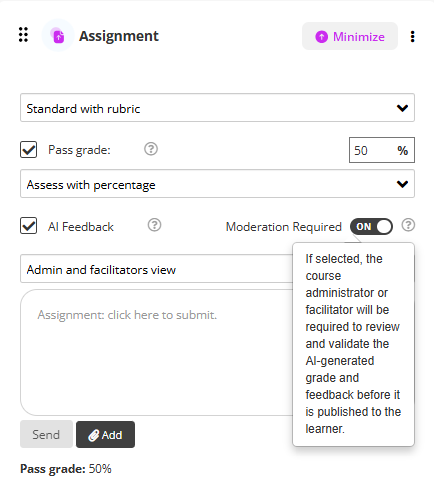This screenshot has width=434, height=496.
Task: Uncheck the Pass grade checkbox
Action: click(29, 149)
